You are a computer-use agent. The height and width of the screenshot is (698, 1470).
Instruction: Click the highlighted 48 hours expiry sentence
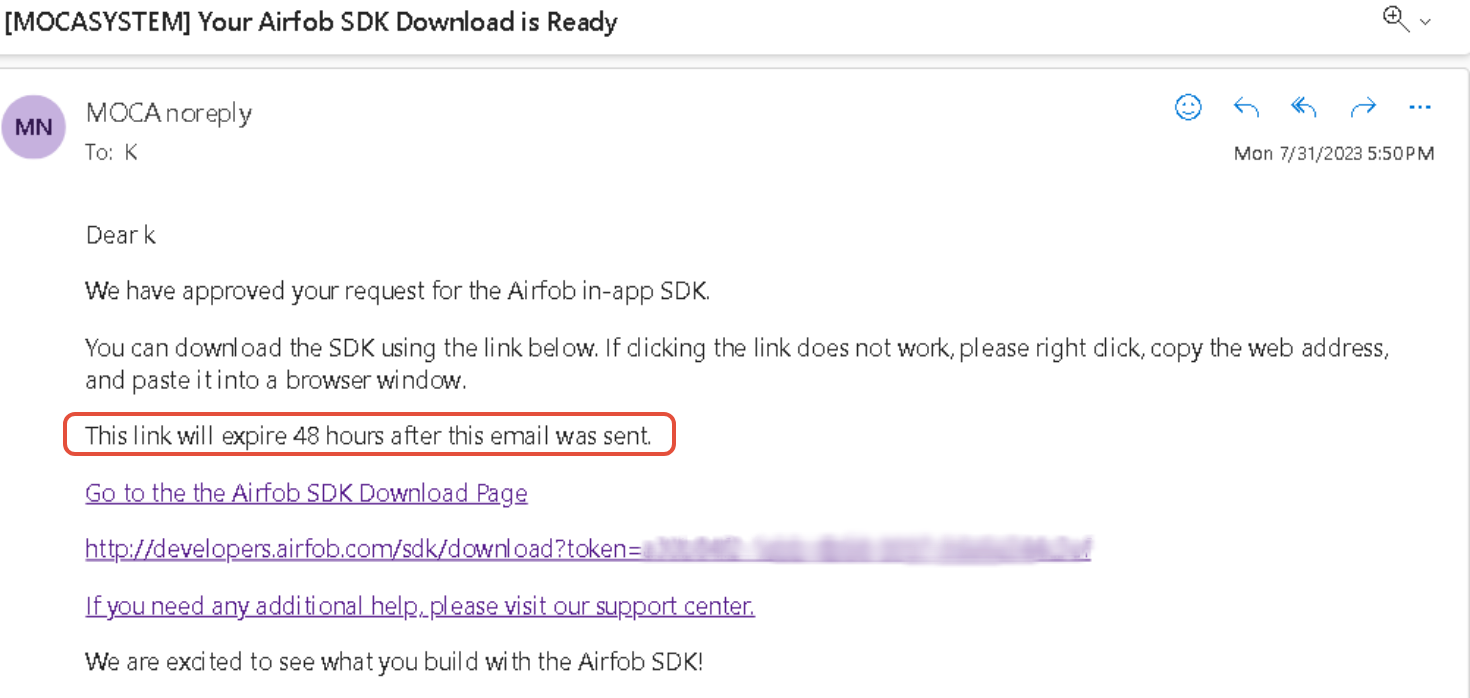tap(369, 436)
